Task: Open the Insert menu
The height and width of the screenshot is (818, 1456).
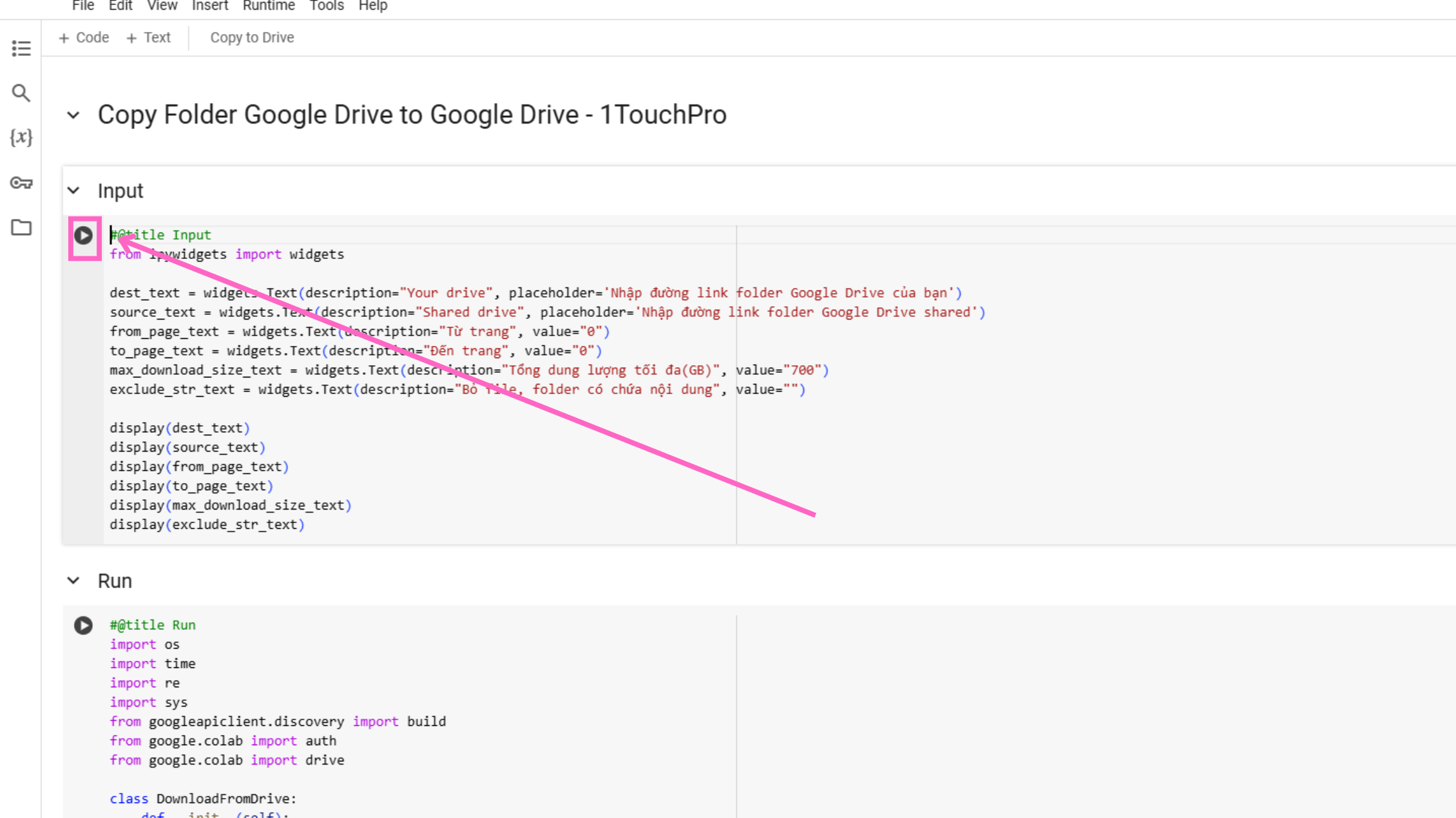Action: point(210,6)
